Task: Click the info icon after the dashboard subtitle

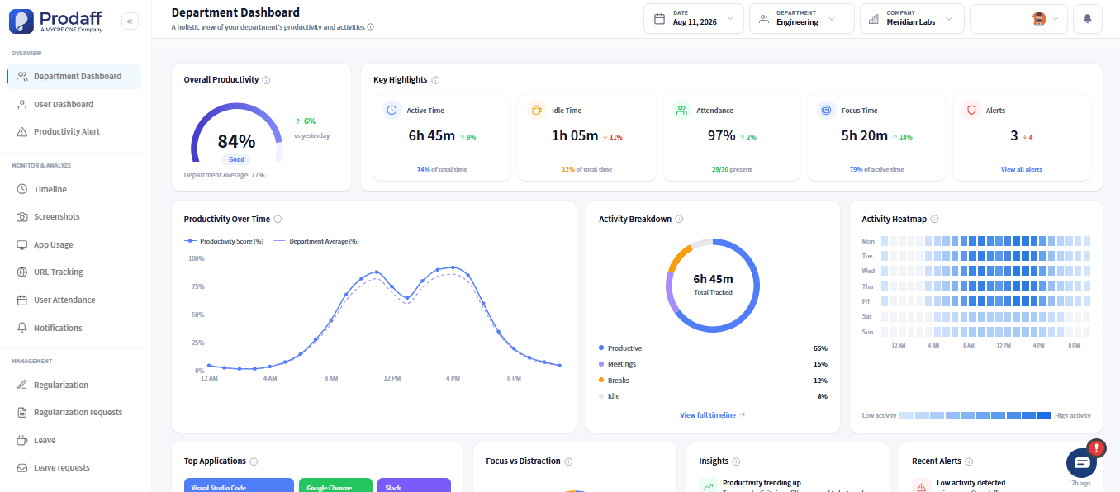Action: click(371, 27)
